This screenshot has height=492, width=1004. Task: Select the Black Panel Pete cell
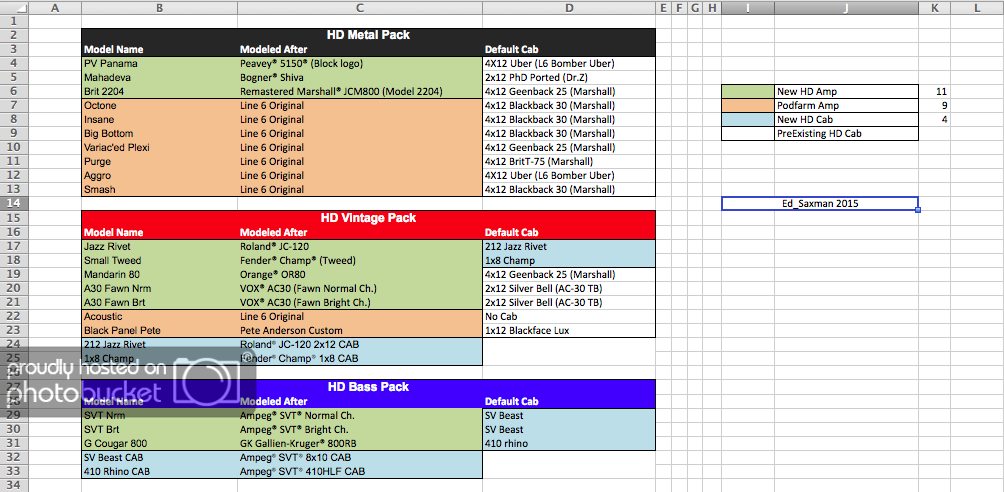(x=159, y=330)
